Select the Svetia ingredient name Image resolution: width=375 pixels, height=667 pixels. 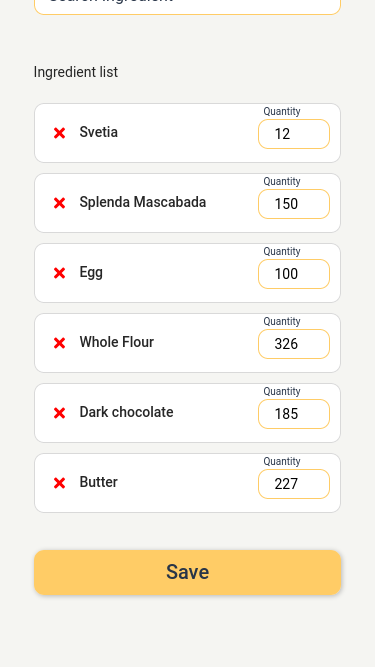(x=99, y=132)
